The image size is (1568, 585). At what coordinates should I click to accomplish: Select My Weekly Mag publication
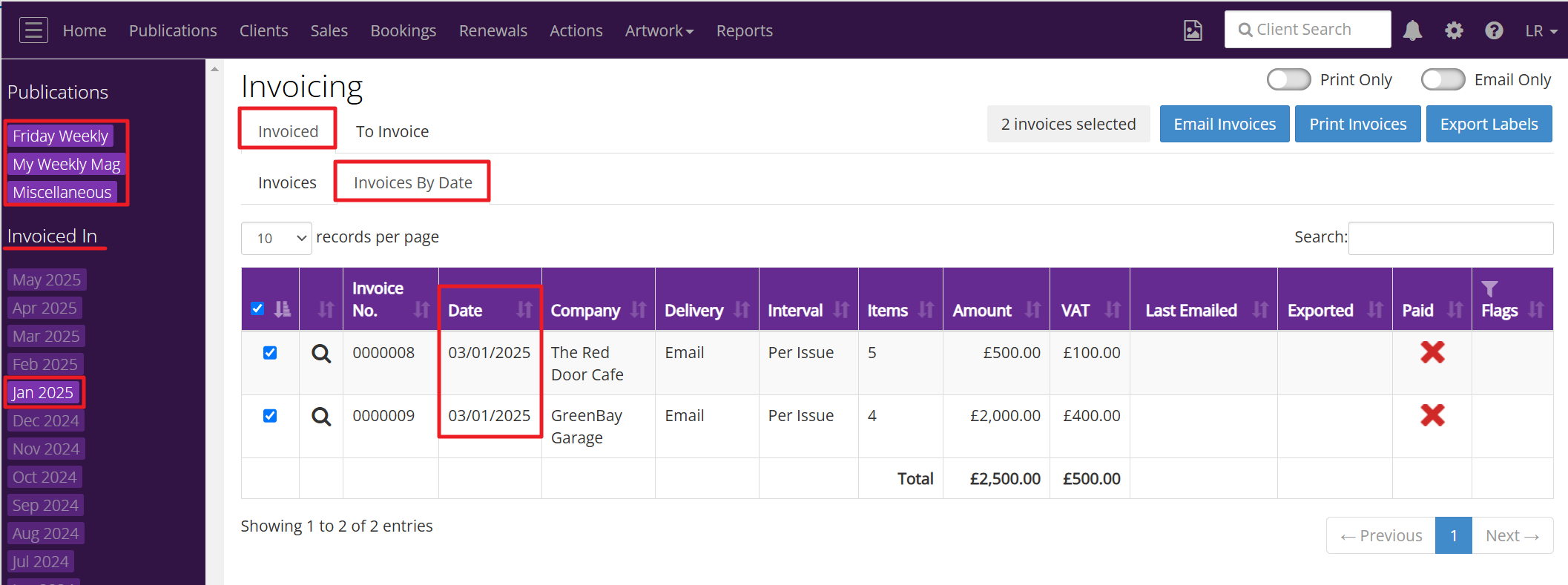[x=67, y=164]
